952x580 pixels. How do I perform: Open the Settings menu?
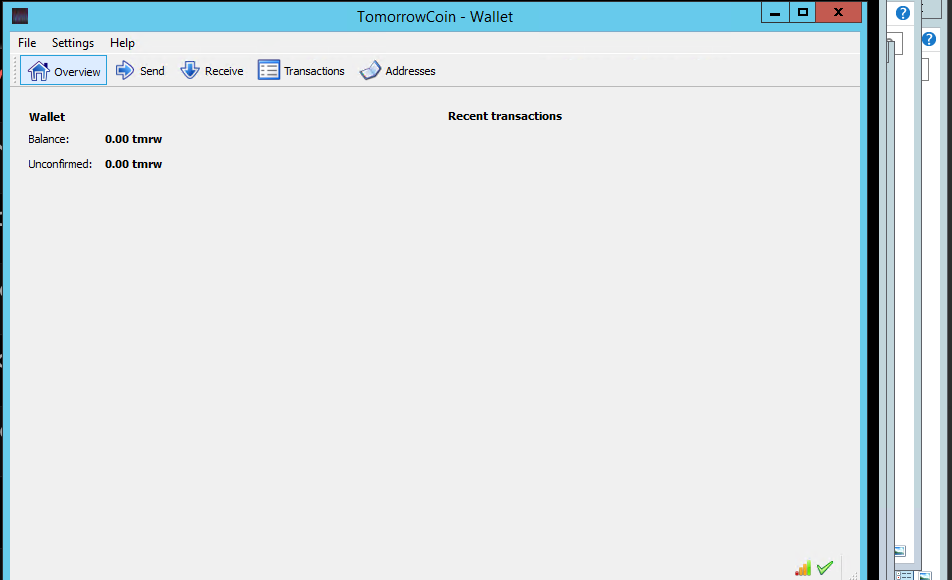click(x=73, y=43)
